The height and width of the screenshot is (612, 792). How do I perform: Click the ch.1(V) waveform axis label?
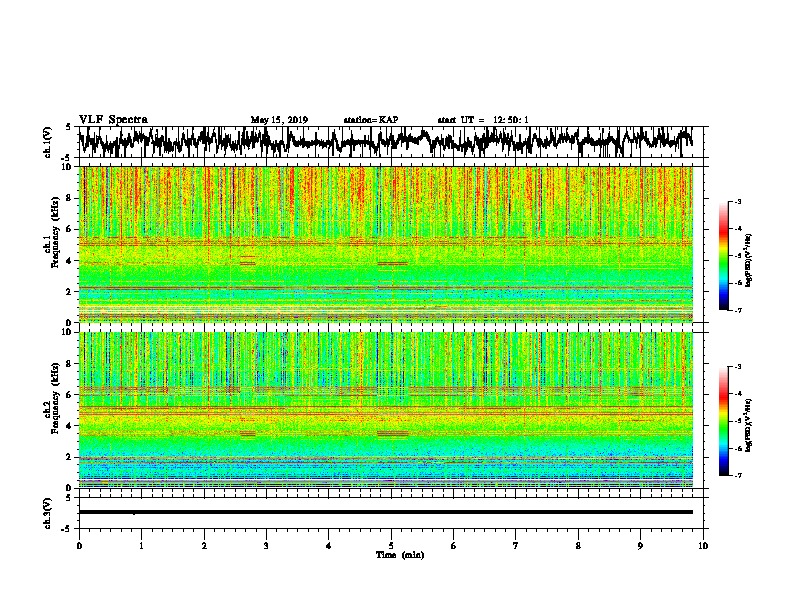(48, 142)
